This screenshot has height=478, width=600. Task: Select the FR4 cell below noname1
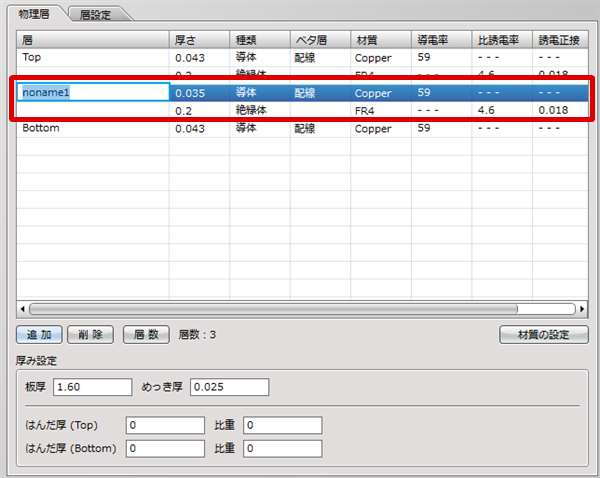click(x=380, y=110)
